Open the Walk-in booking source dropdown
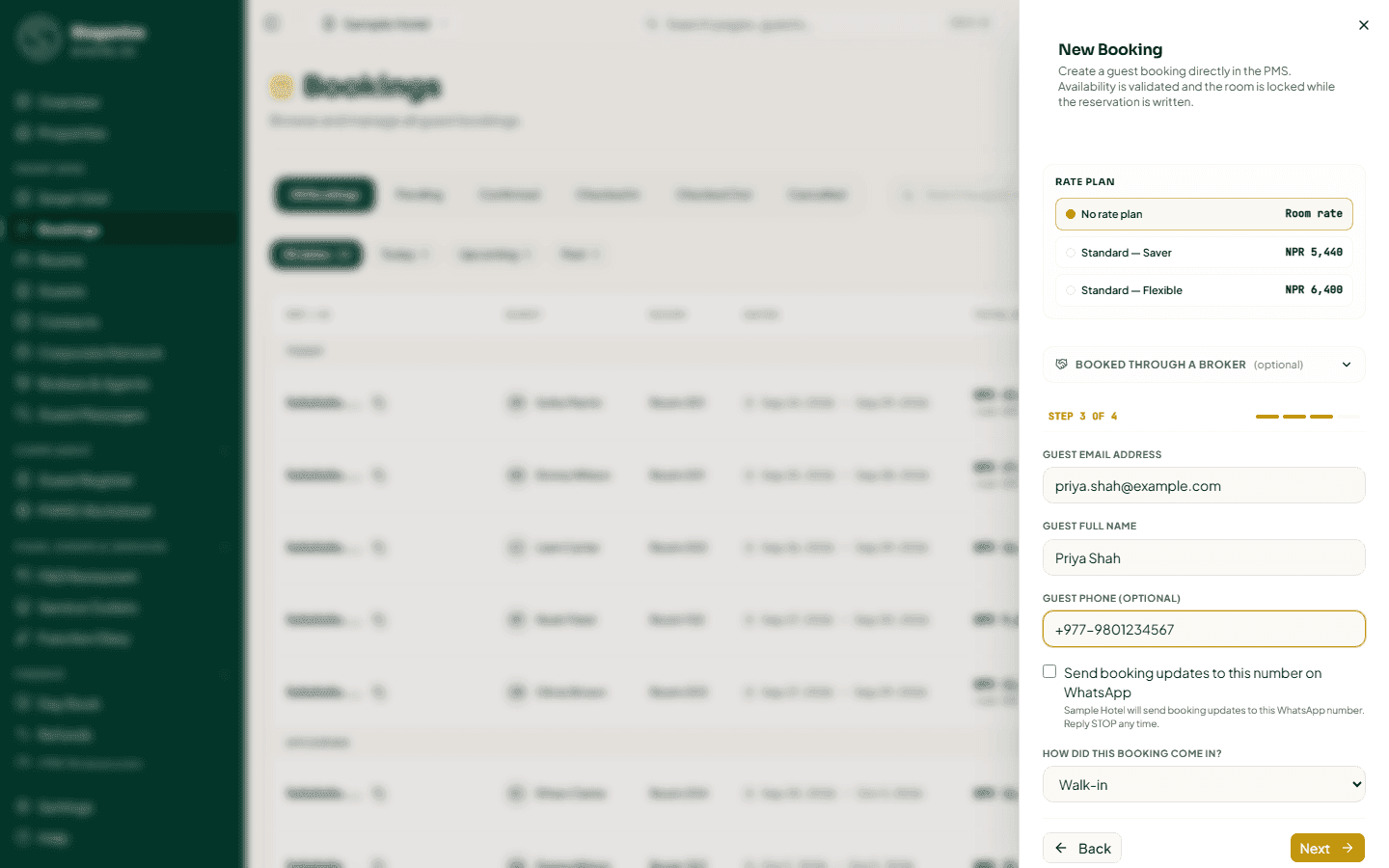This screenshot has height=868, width=1389. coord(1204,784)
